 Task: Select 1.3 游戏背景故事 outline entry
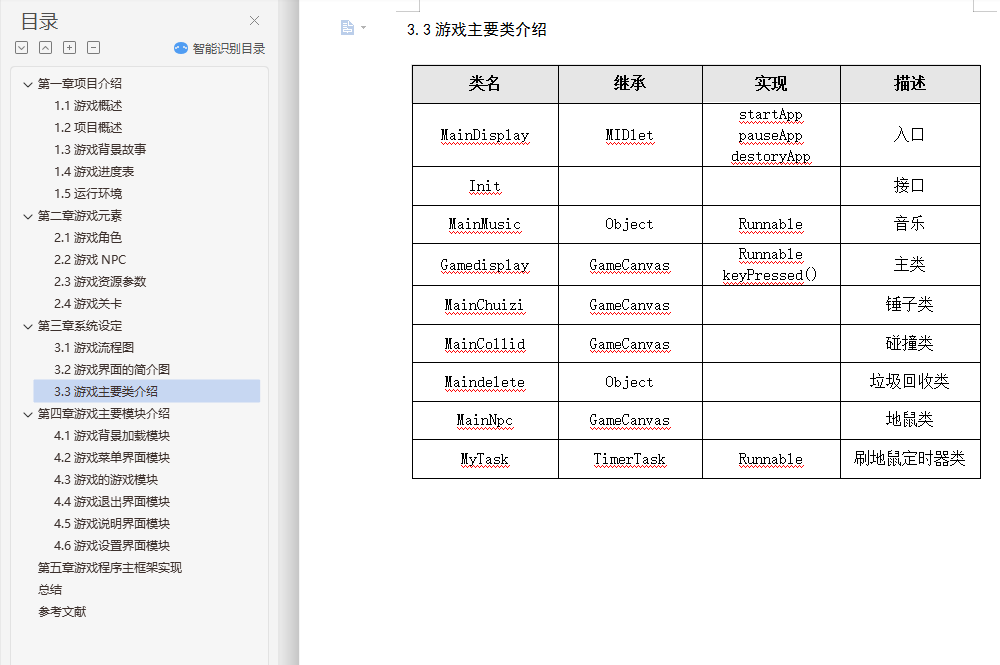pos(100,150)
